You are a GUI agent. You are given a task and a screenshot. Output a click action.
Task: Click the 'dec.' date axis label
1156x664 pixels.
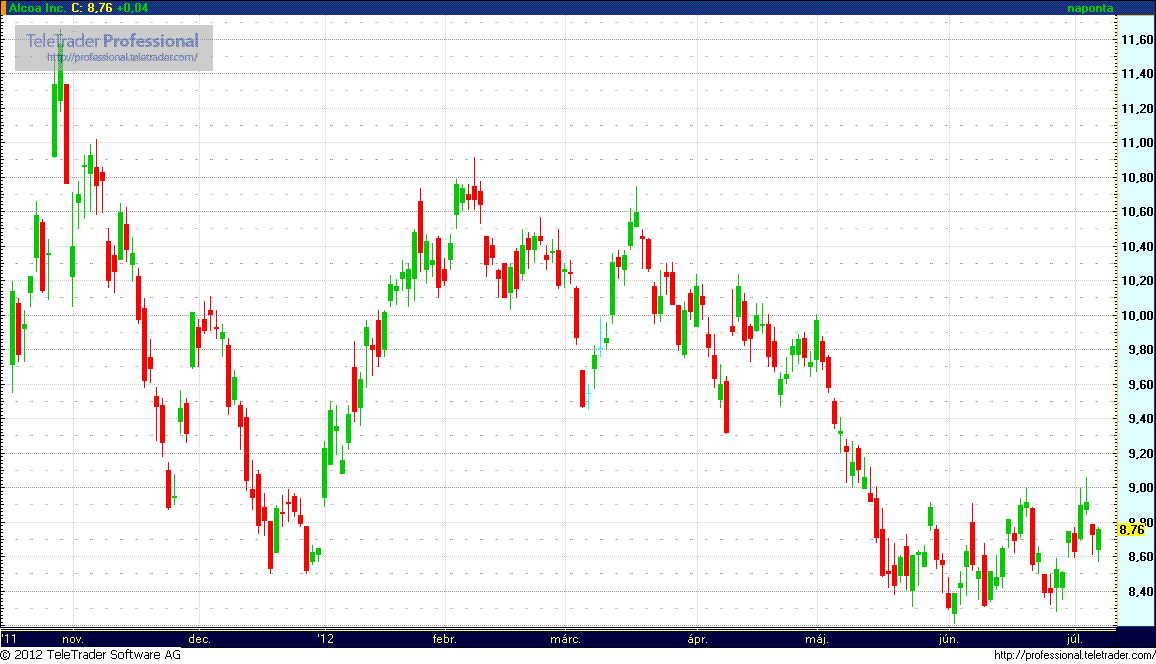pos(199,639)
